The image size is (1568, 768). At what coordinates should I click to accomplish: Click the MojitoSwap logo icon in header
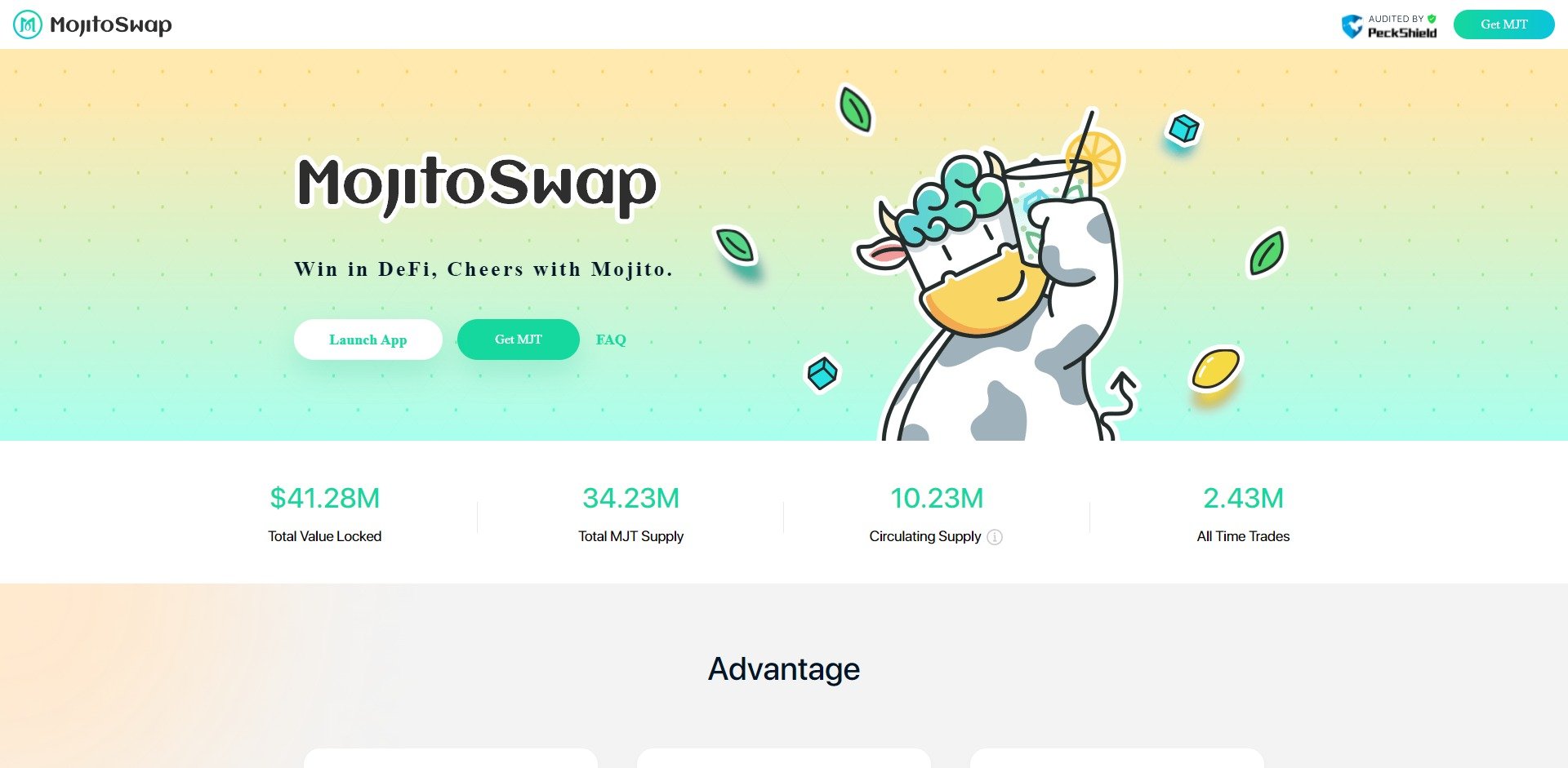[28, 24]
